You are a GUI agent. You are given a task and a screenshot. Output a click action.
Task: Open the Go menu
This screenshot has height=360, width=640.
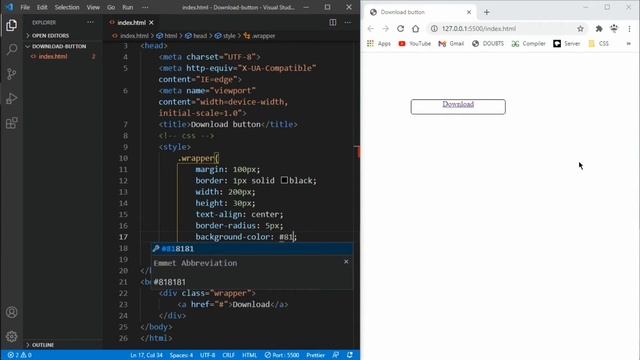[x=111, y=7]
